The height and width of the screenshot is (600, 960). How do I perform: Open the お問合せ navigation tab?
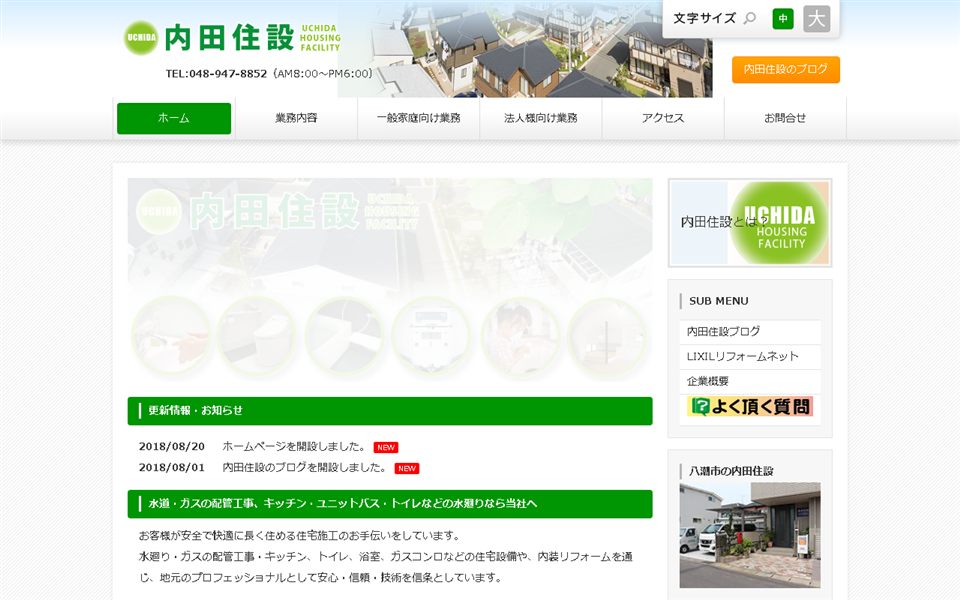785,118
